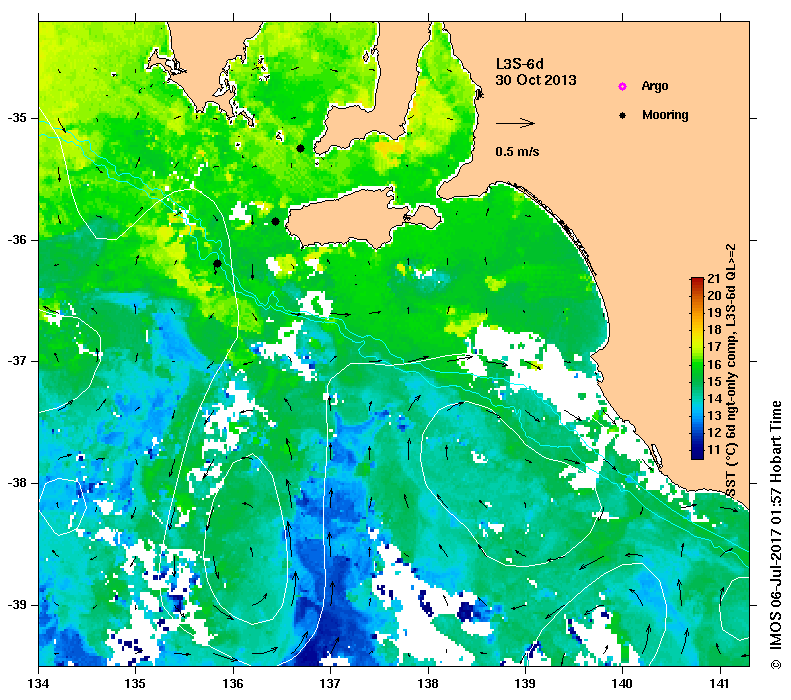Pick the yellow band of the colorbar
This screenshot has height=700, width=791.
coord(697,337)
